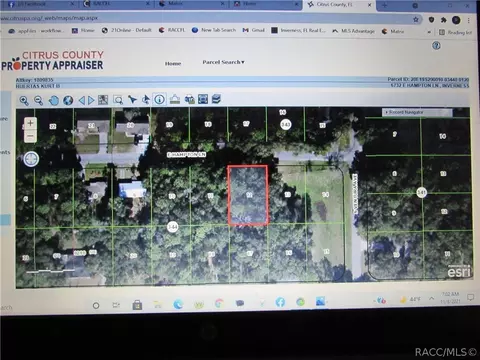Go to the Home menu item
The image size is (480, 360).
pyautogui.click(x=173, y=63)
